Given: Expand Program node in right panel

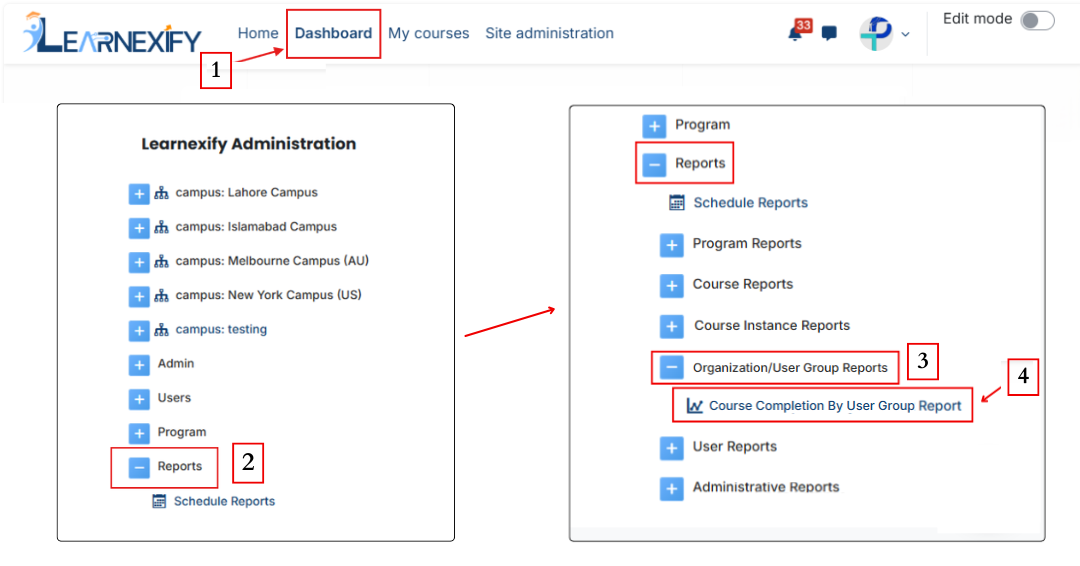Looking at the screenshot, I should (x=654, y=126).
